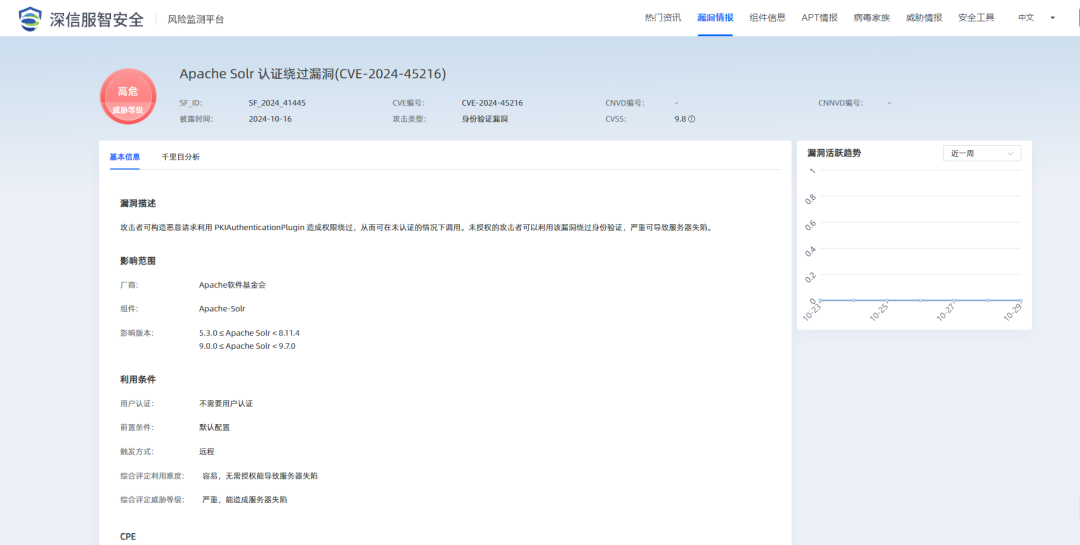
Task: Click the Apache Solr 认证绕过漏洞 page title
Action: tap(313, 74)
